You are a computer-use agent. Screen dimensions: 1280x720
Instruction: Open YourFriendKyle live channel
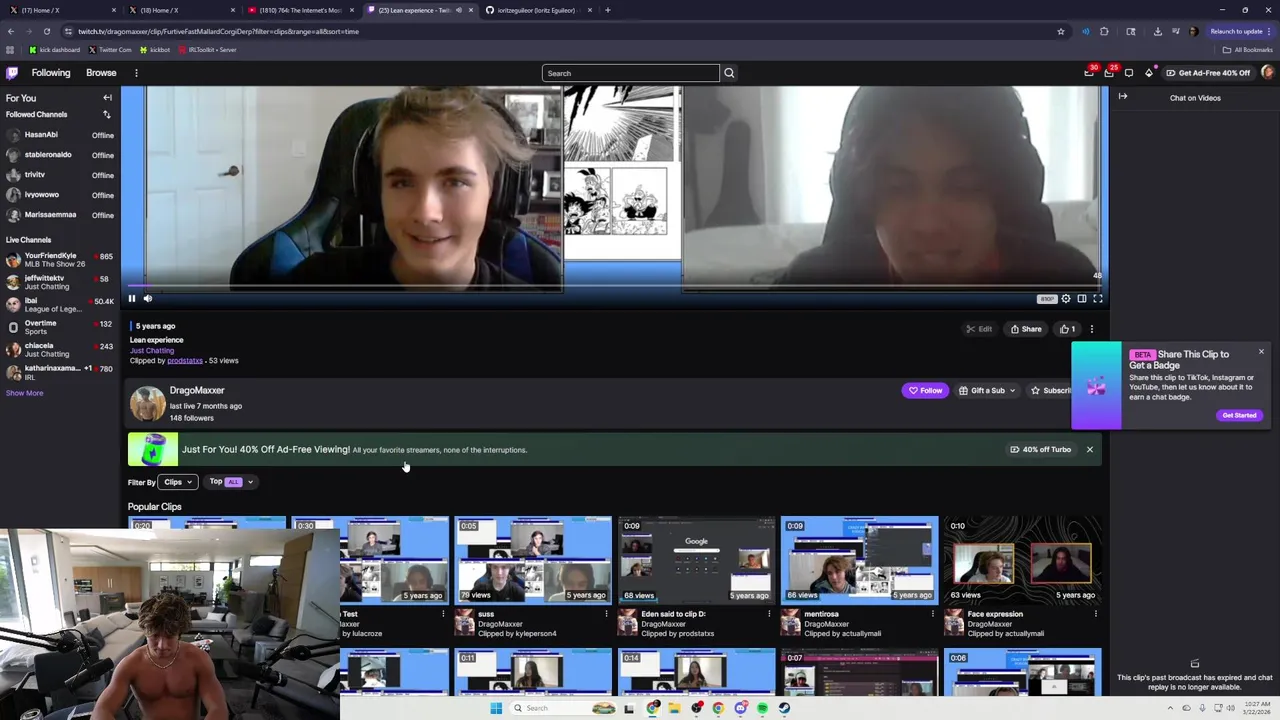[x=60, y=260]
